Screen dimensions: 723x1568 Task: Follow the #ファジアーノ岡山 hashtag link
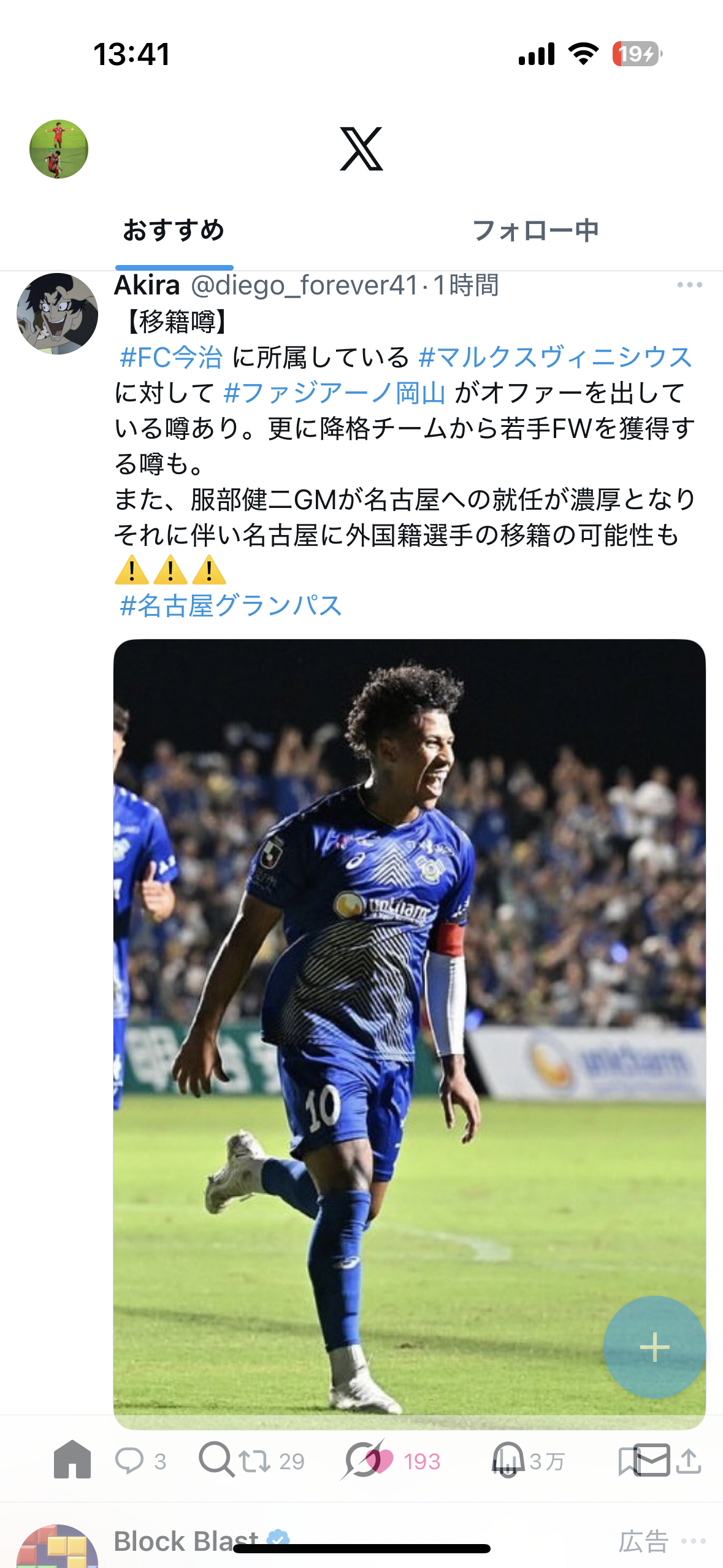click(x=334, y=393)
